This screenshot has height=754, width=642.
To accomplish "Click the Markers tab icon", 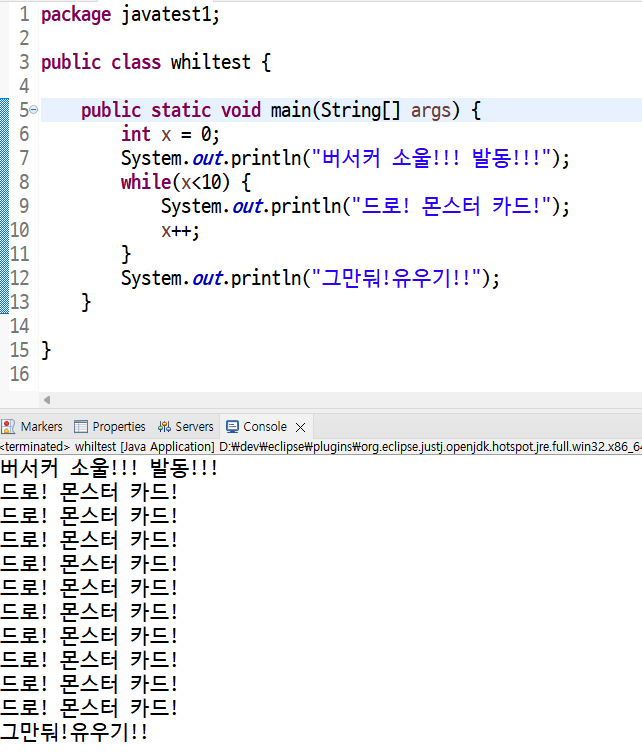I will (x=8, y=427).
